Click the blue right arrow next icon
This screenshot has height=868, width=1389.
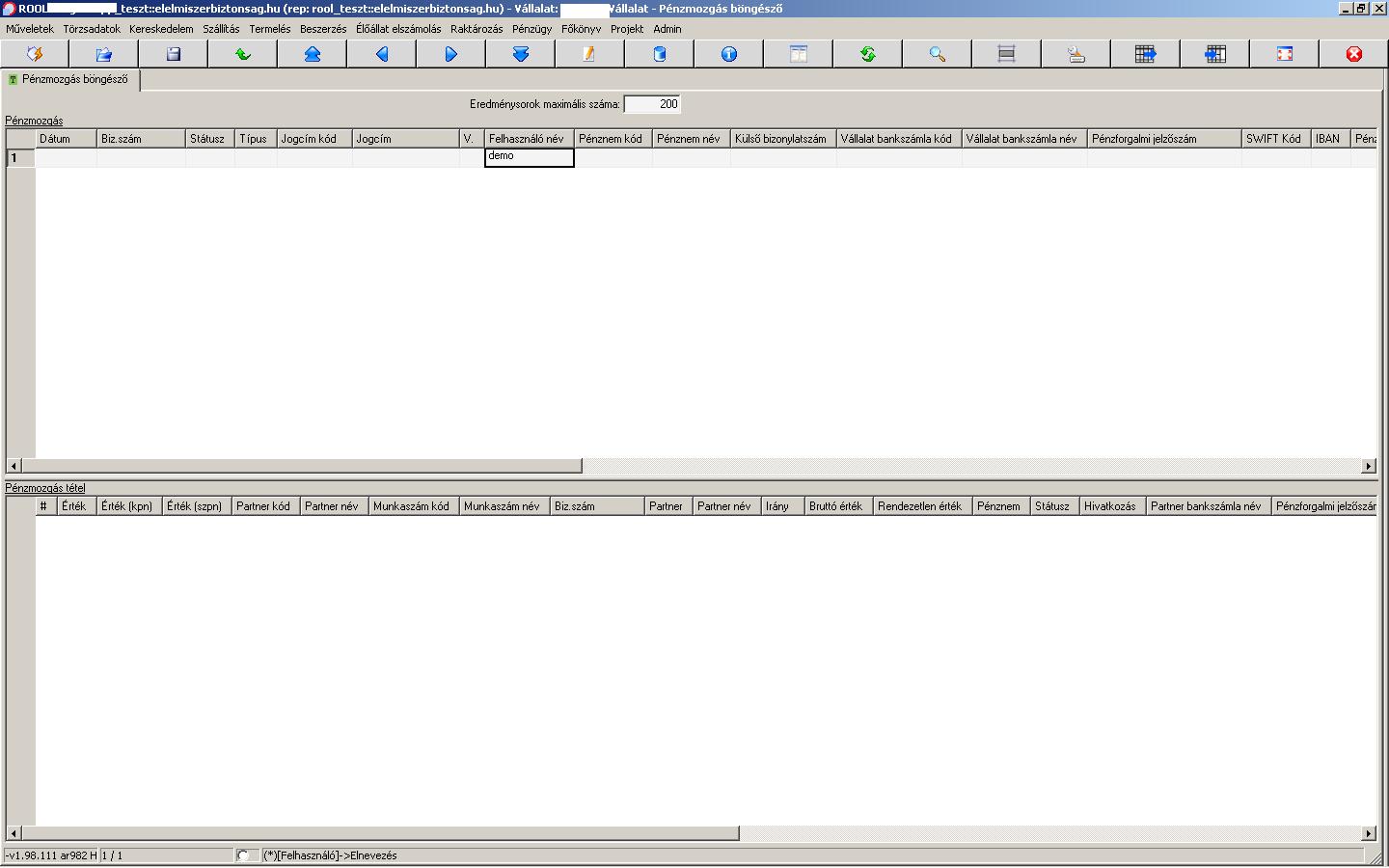click(451, 54)
